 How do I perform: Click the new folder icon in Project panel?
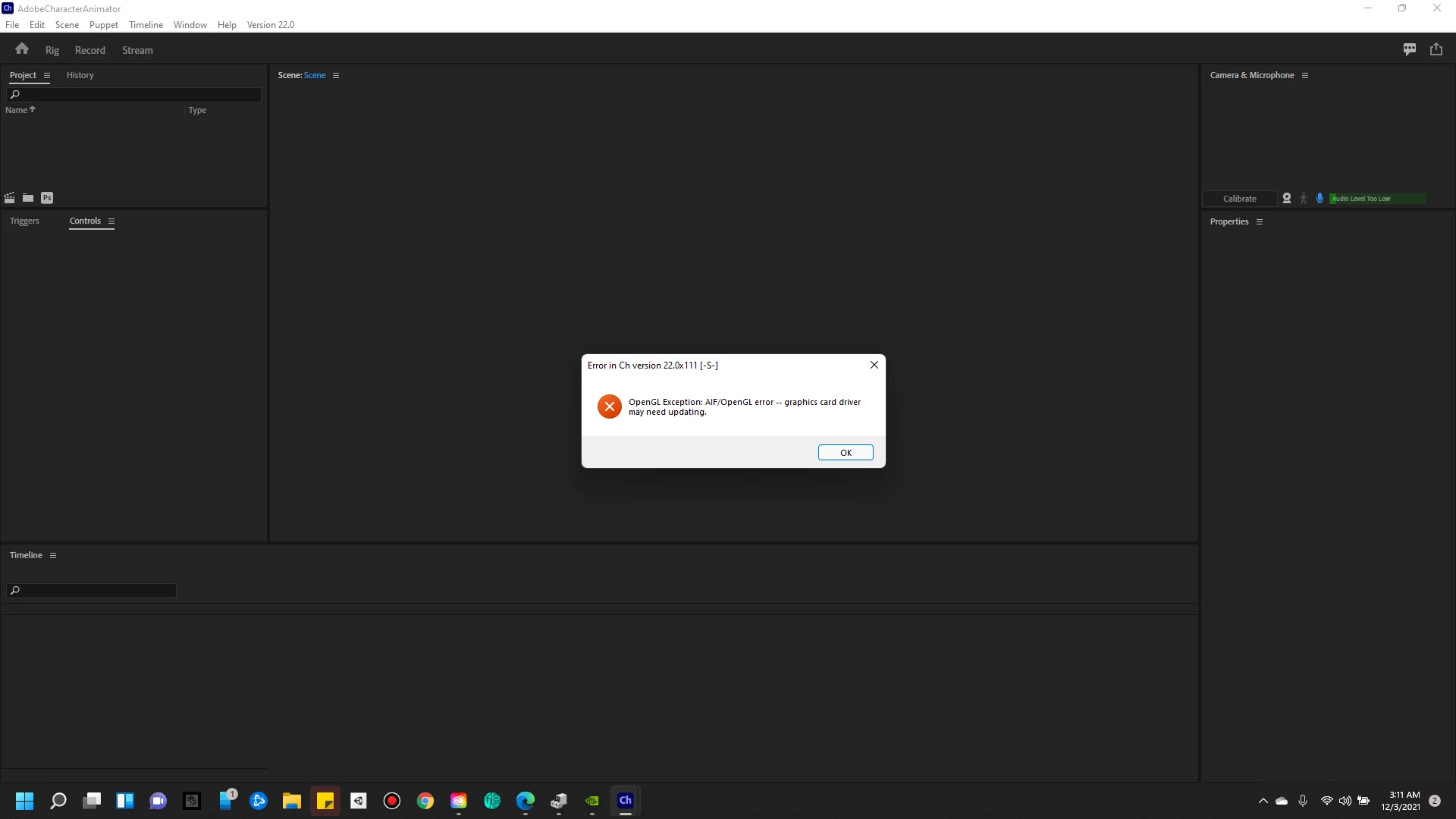[28, 198]
